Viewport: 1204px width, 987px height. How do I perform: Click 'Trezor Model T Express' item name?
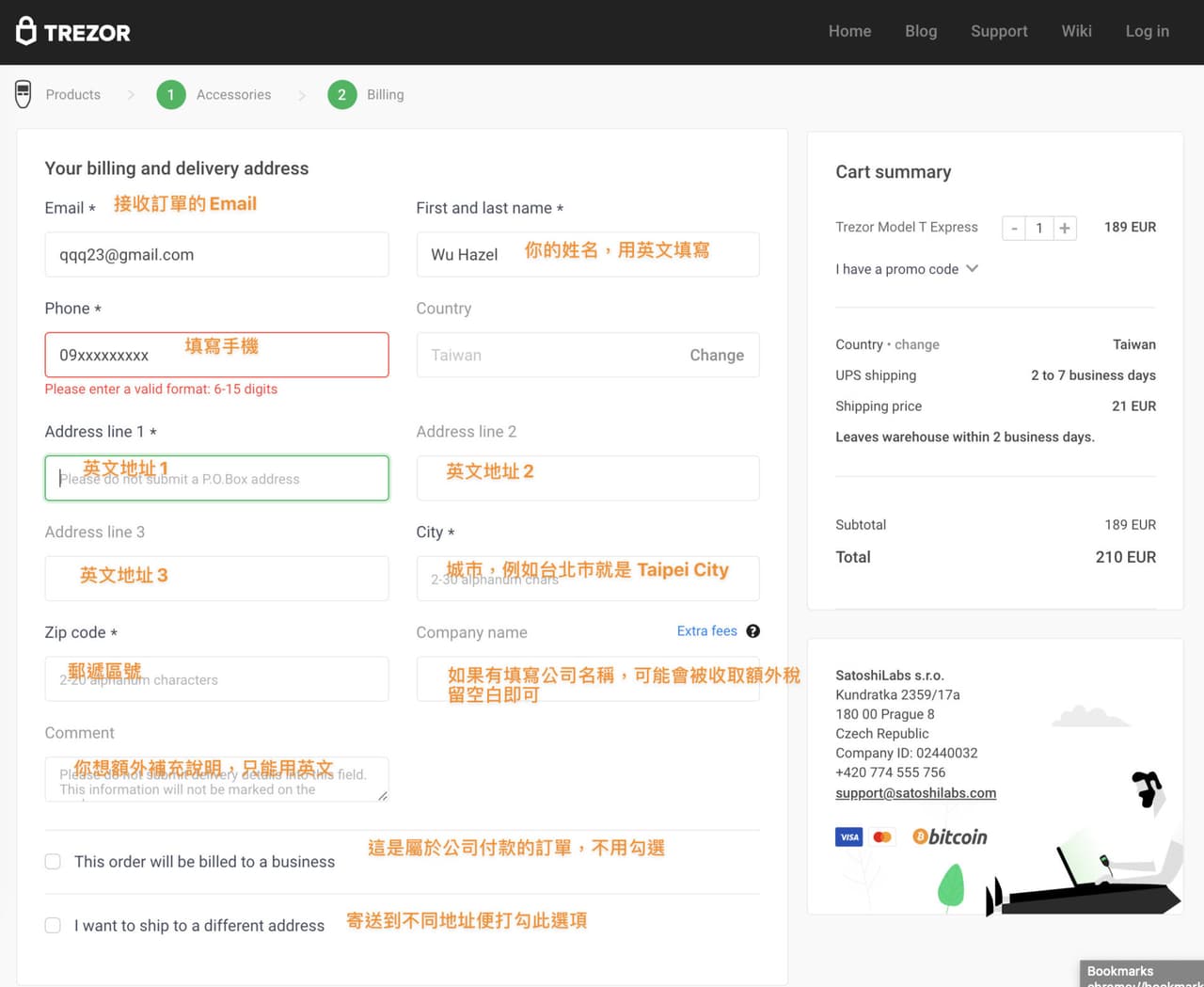907,227
